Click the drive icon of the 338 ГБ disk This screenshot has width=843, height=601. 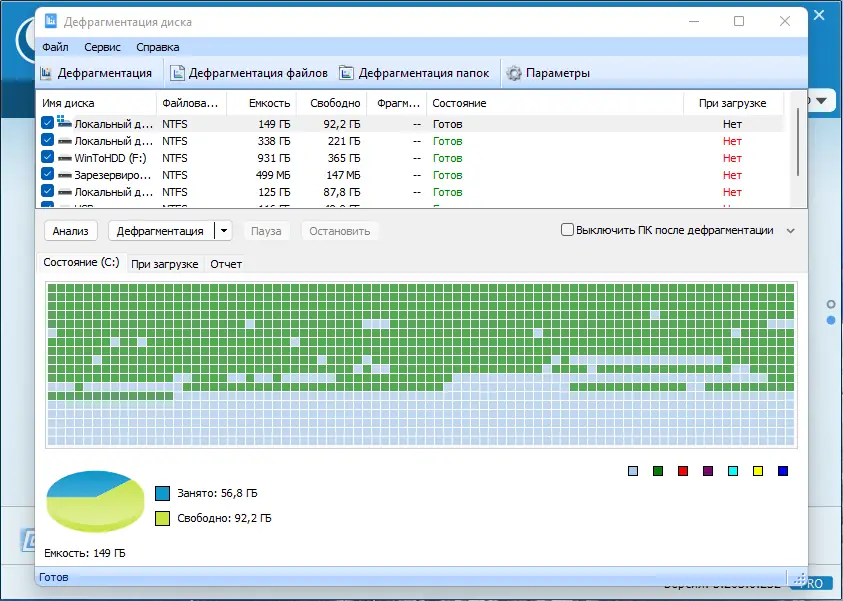(65, 141)
